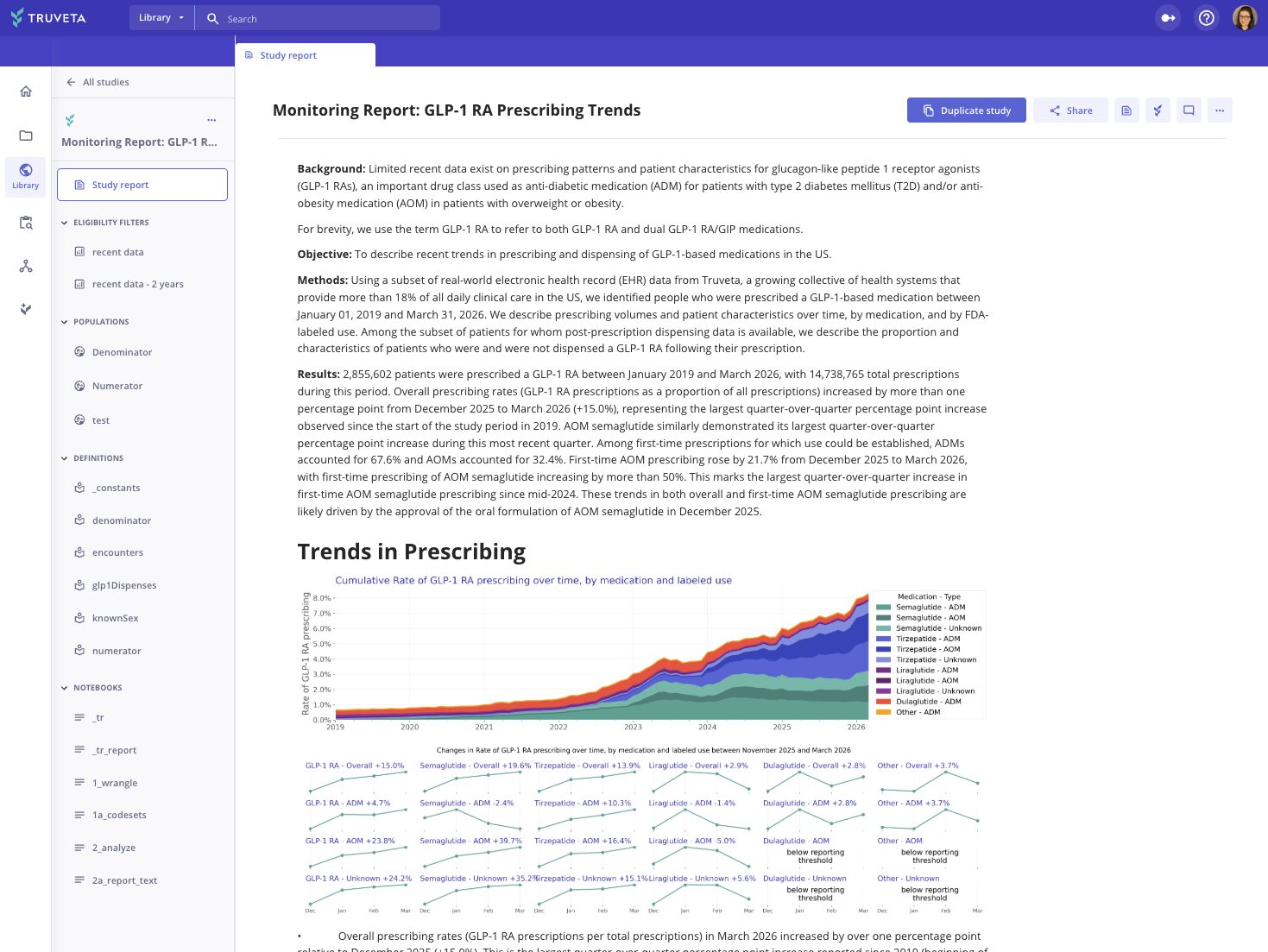Click the key icon in the top-right header
The image size is (1268, 952).
1167,17
